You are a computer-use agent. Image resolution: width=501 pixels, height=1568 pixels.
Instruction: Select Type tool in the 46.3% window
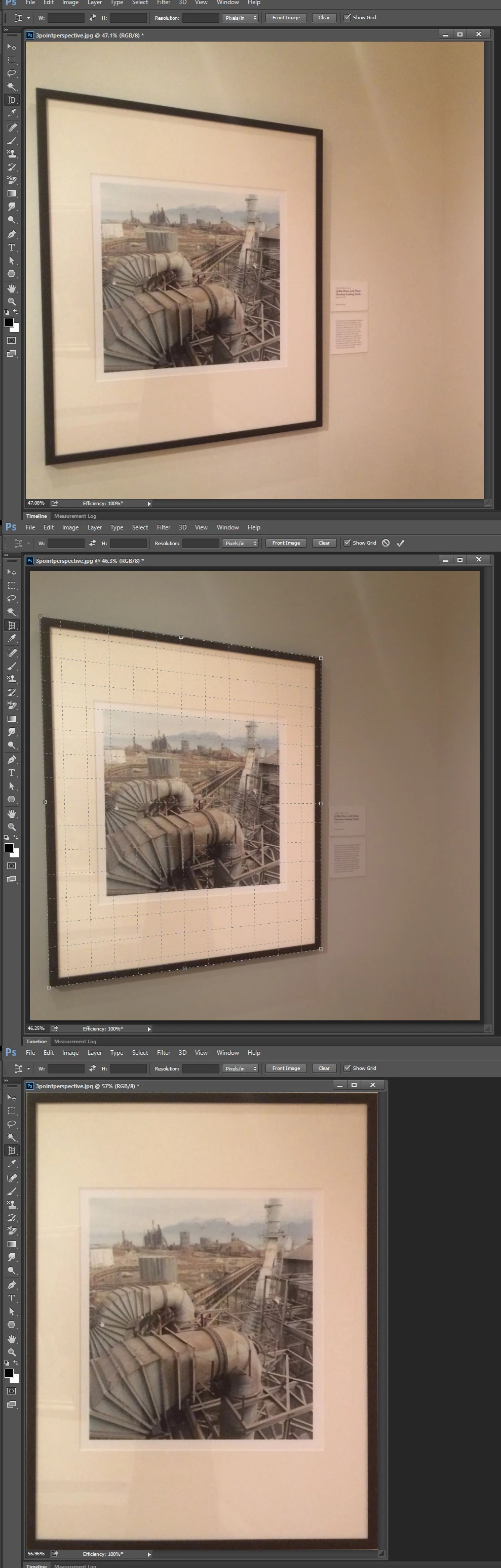12,773
